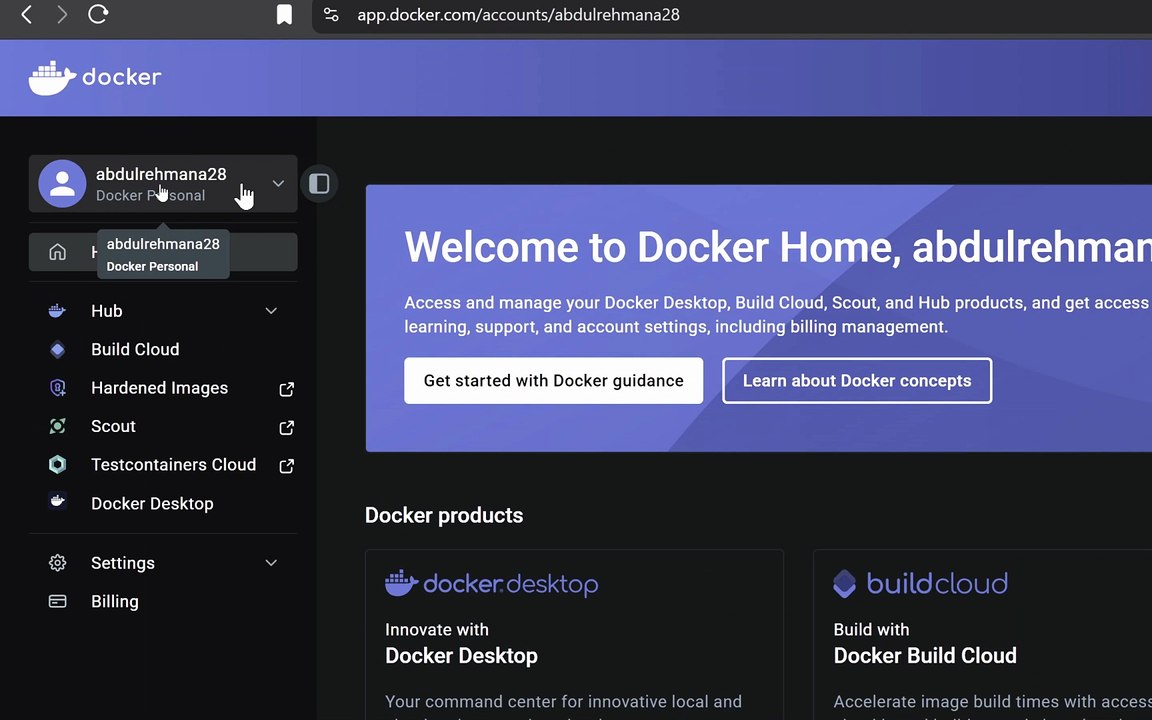The width and height of the screenshot is (1152, 720).
Task: Click the Settings gear icon
Action: point(57,563)
